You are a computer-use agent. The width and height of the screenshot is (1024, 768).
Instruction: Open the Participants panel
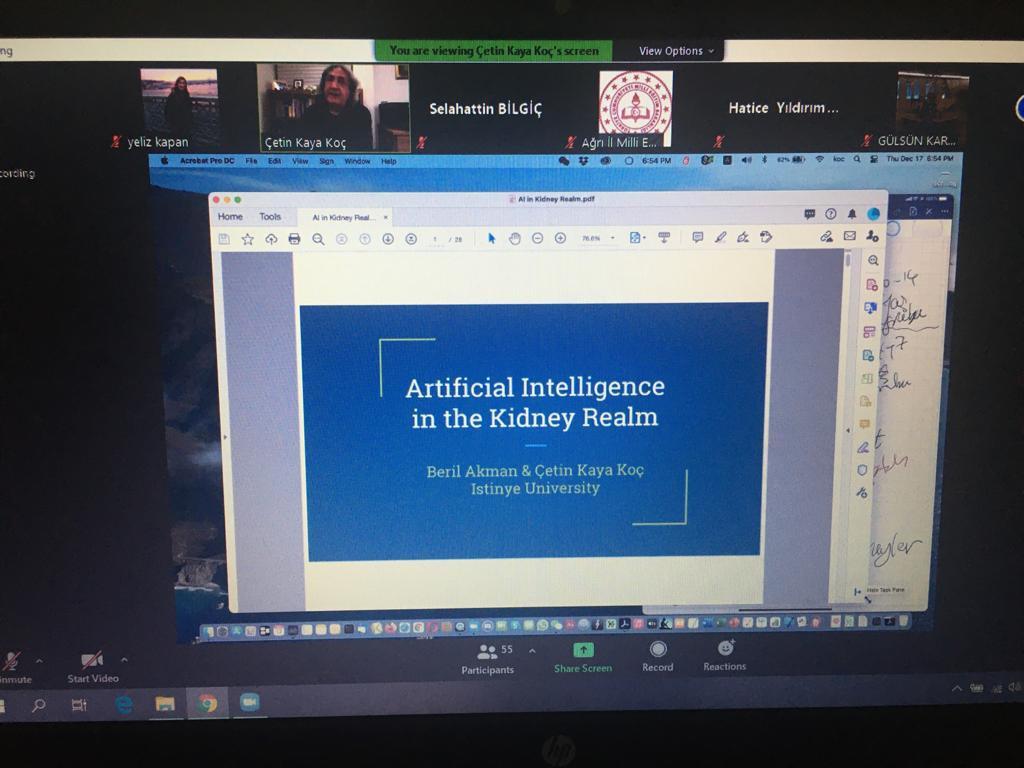coord(488,656)
